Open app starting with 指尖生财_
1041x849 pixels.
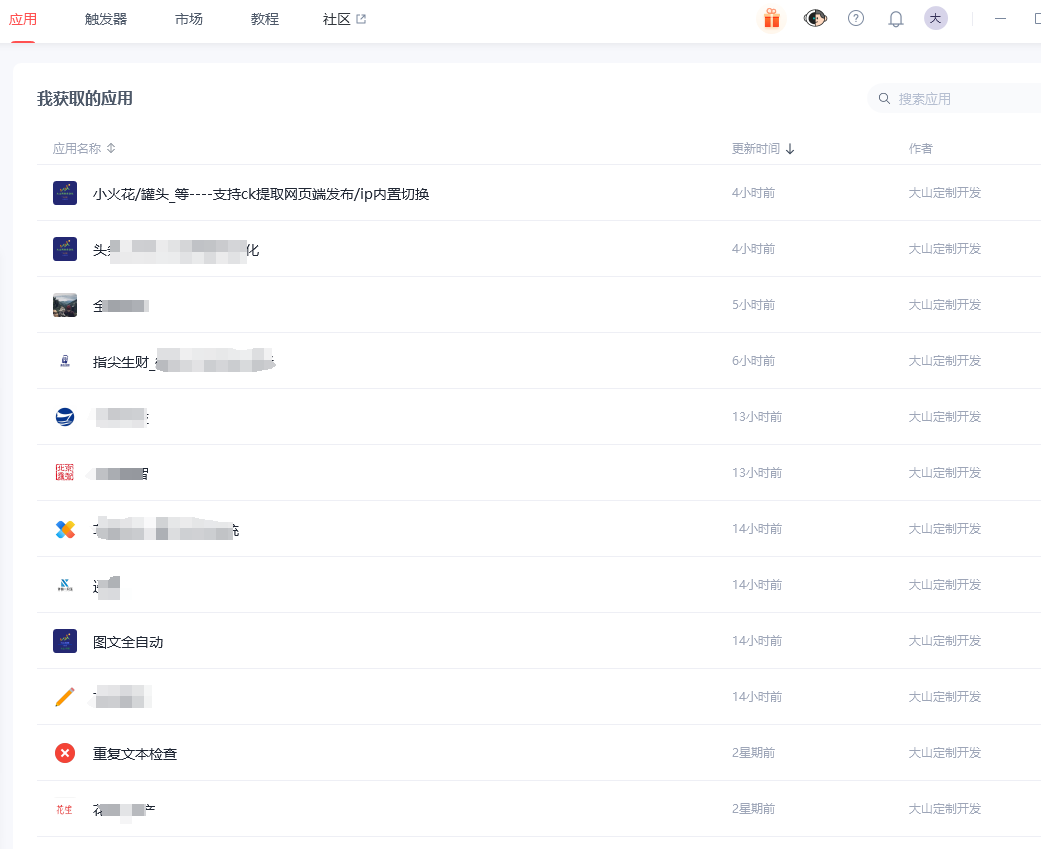tap(184, 362)
